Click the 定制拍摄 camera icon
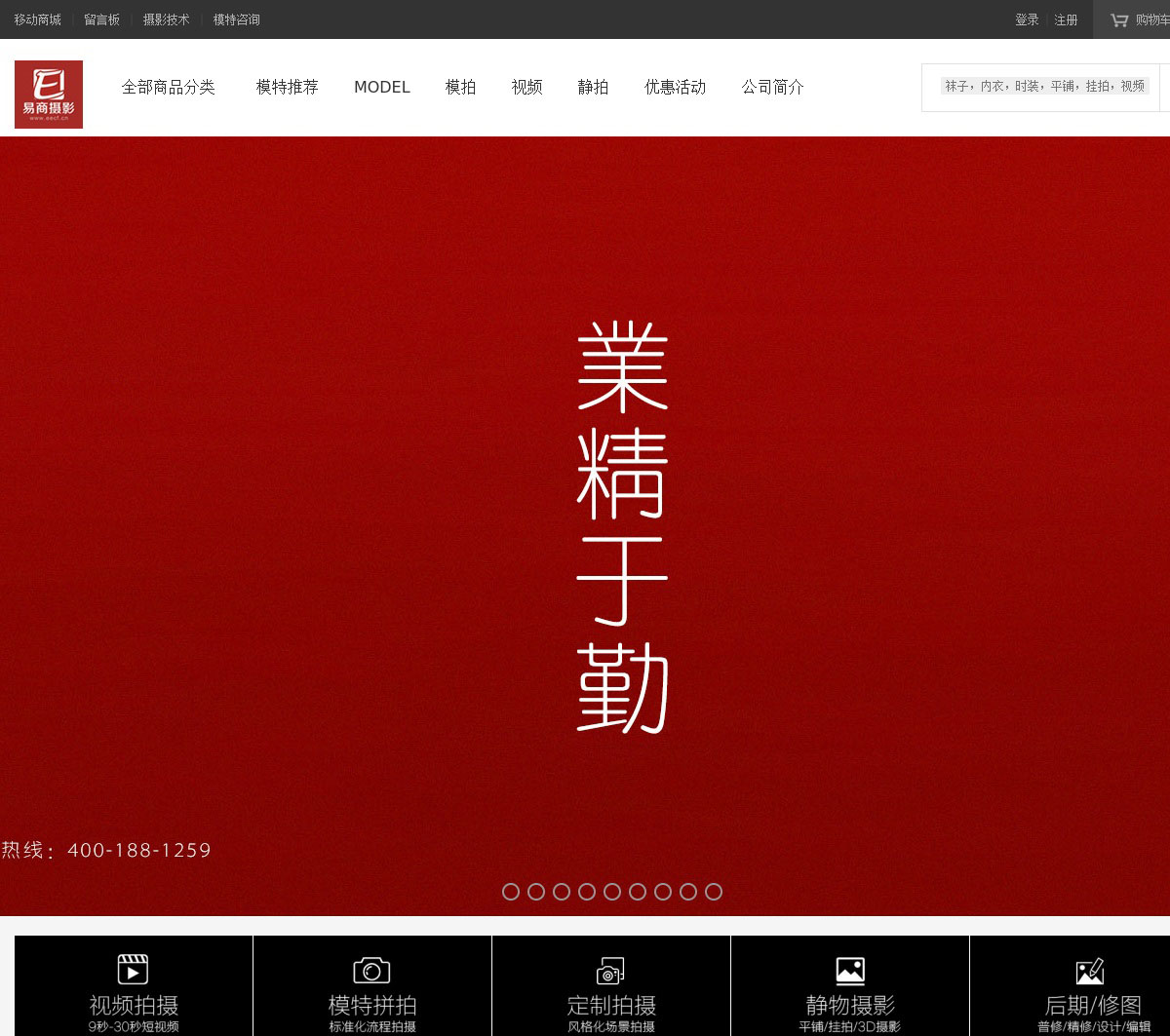Image resolution: width=1170 pixels, height=1036 pixels. (610, 971)
